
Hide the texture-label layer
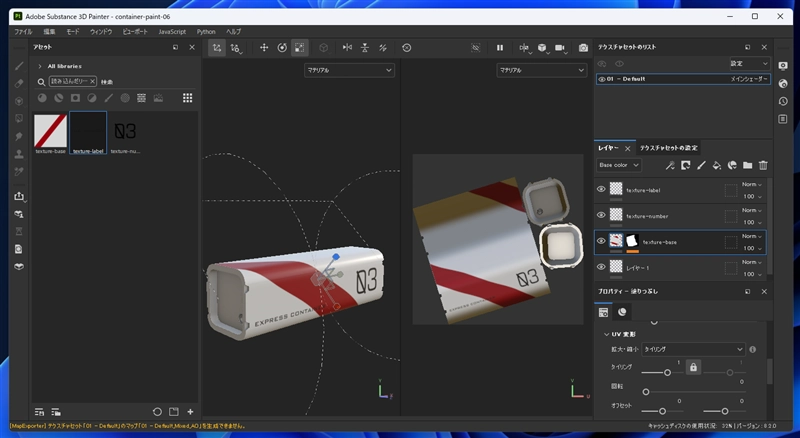click(x=602, y=189)
